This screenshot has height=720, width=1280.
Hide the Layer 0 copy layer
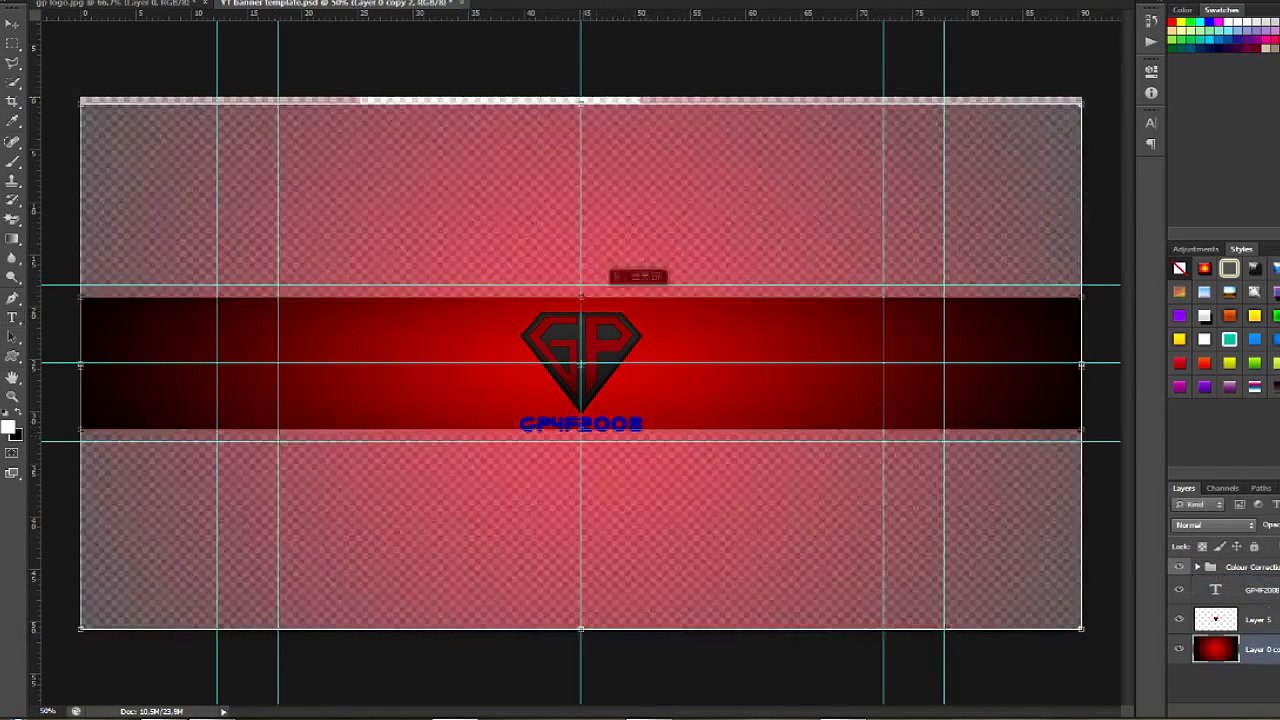[x=1179, y=650]
